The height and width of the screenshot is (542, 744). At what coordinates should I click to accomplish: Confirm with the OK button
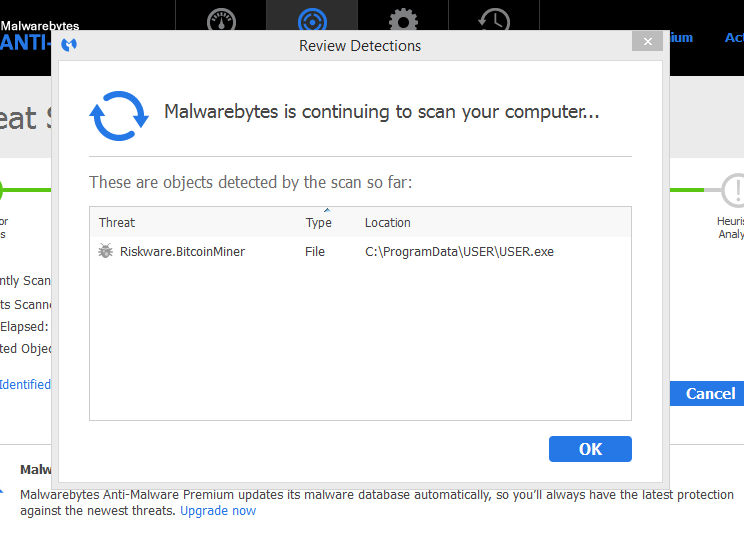[x=590, y=449]
